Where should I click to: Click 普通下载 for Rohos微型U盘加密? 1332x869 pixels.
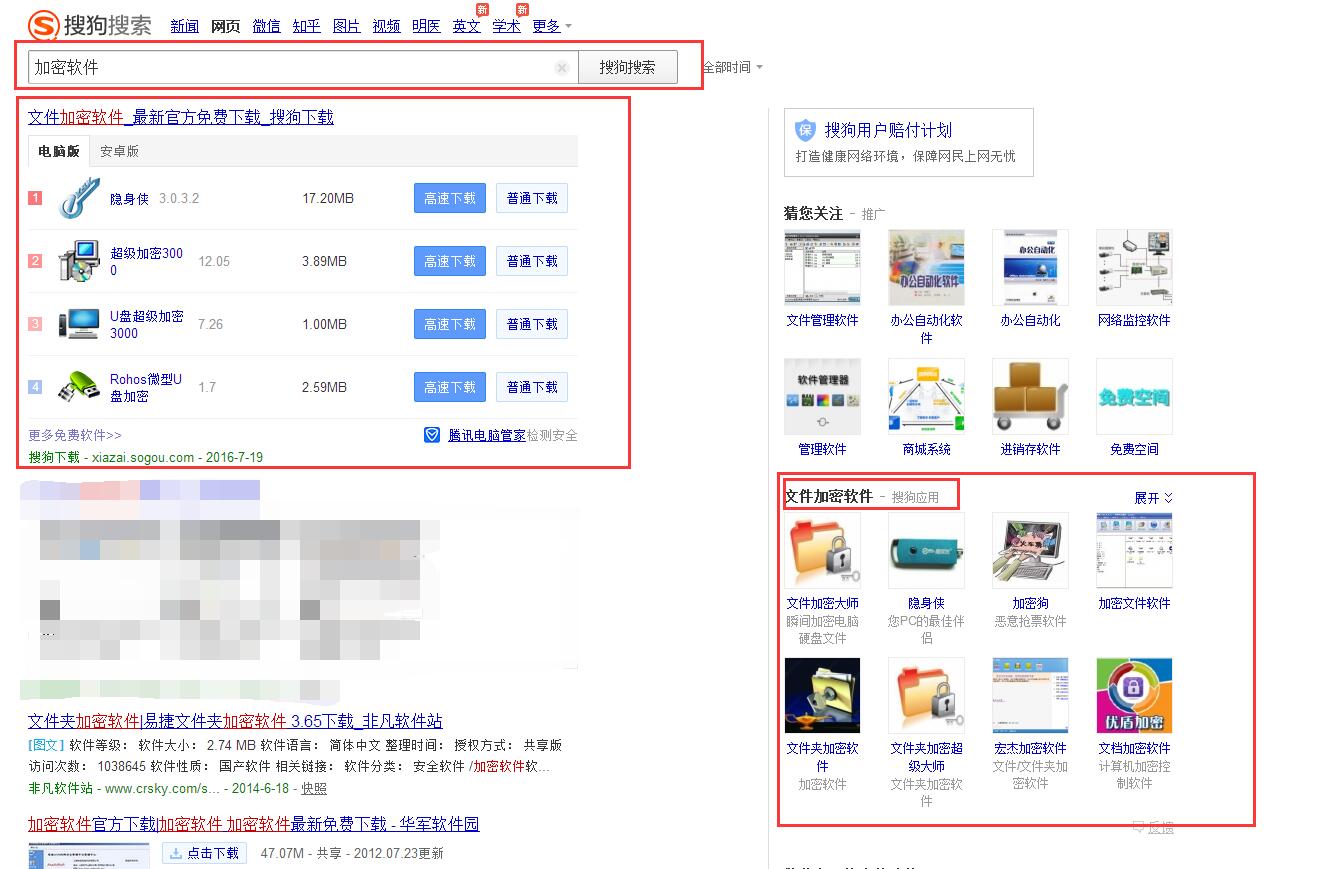pos(532,387)
